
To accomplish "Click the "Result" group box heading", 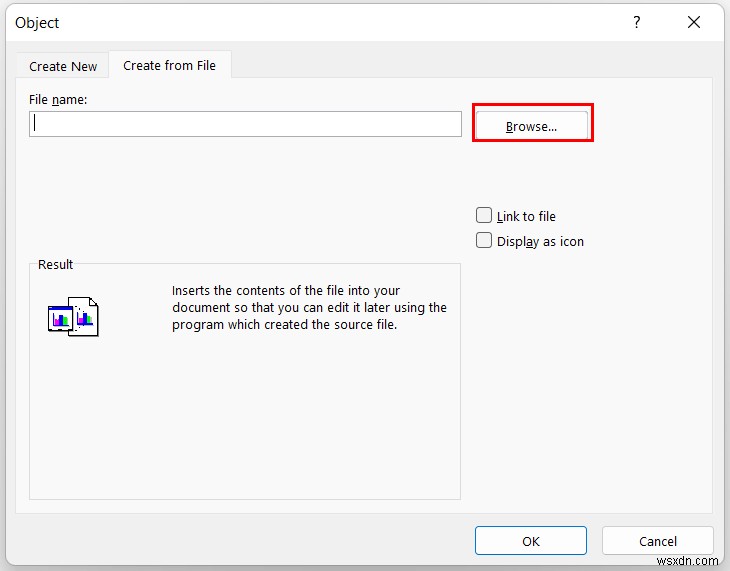I will pyautogui.click(x=56, y=264).
